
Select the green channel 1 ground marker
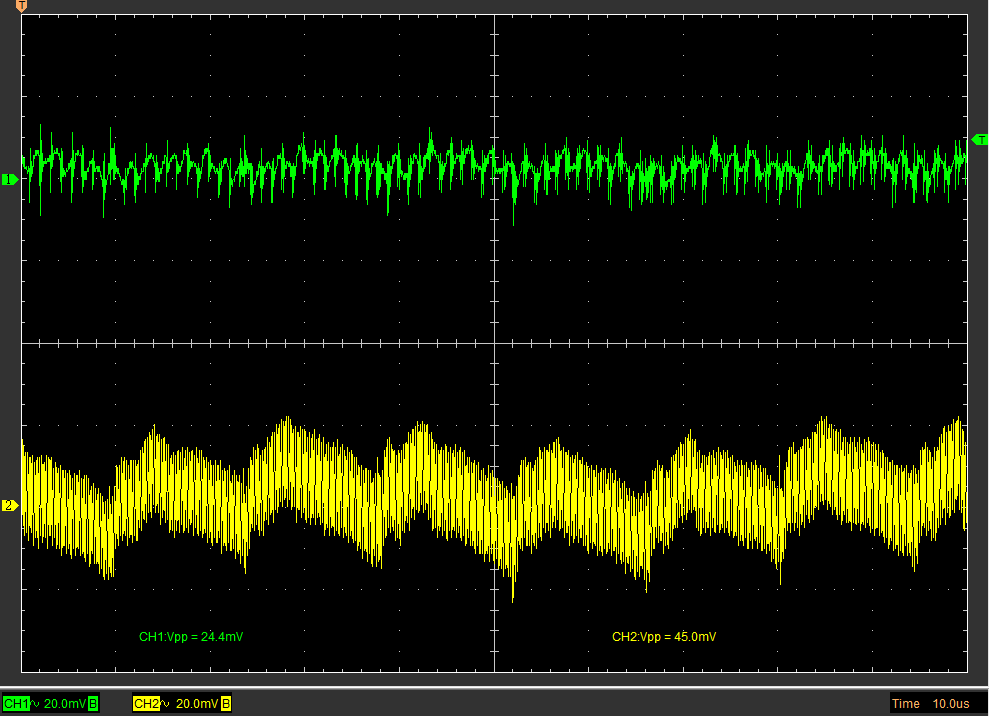click(9, 180)
